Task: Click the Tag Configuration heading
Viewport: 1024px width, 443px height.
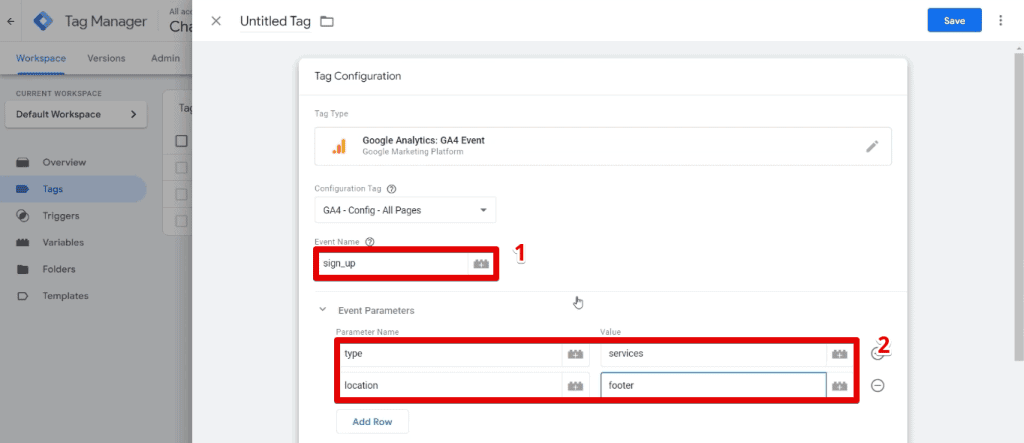Action: [x=358, y=76]
